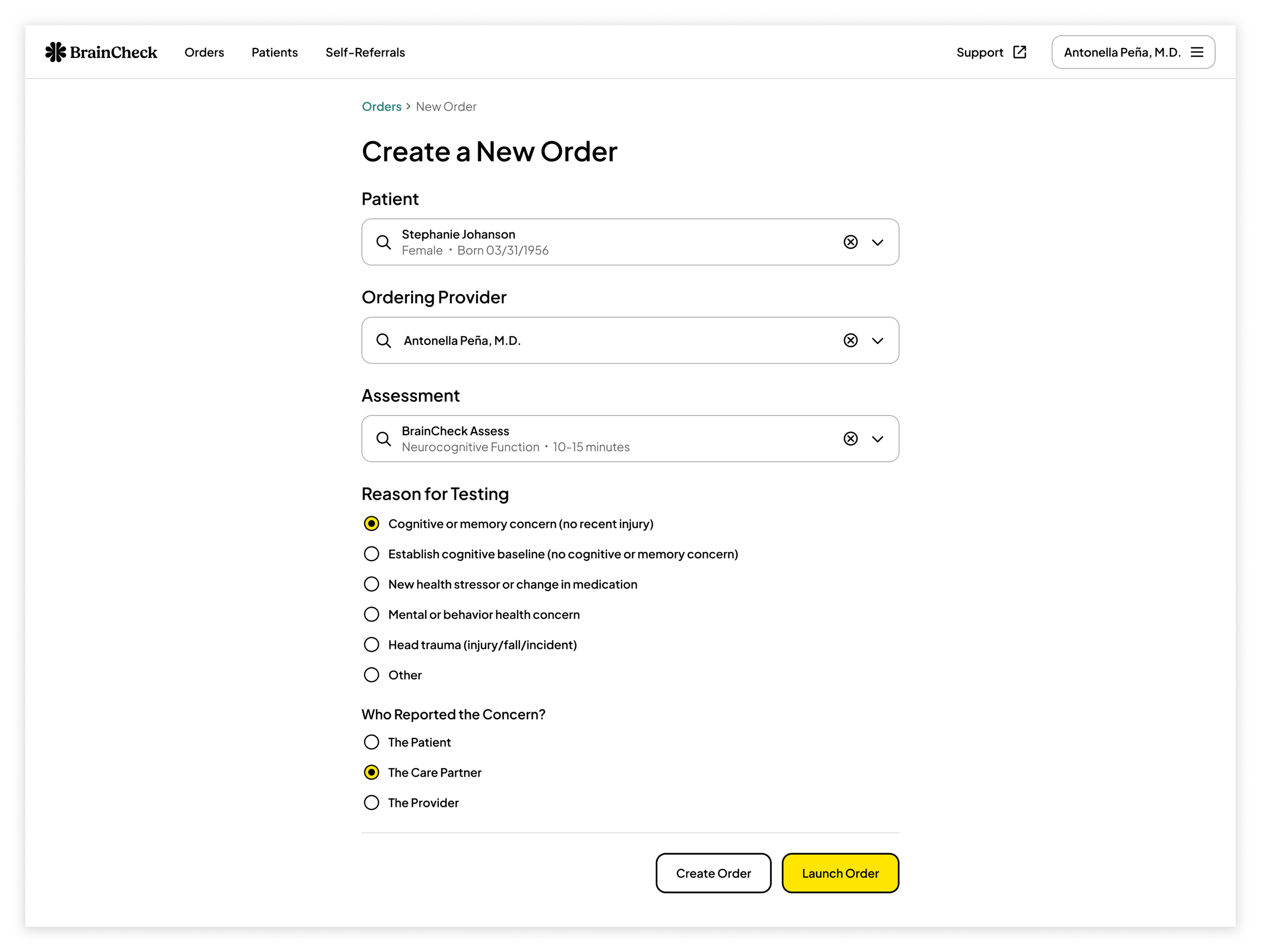This screenshot has width=1261, height=952.
Task: Click the Orders breadcrumb link
Action: 381,106
